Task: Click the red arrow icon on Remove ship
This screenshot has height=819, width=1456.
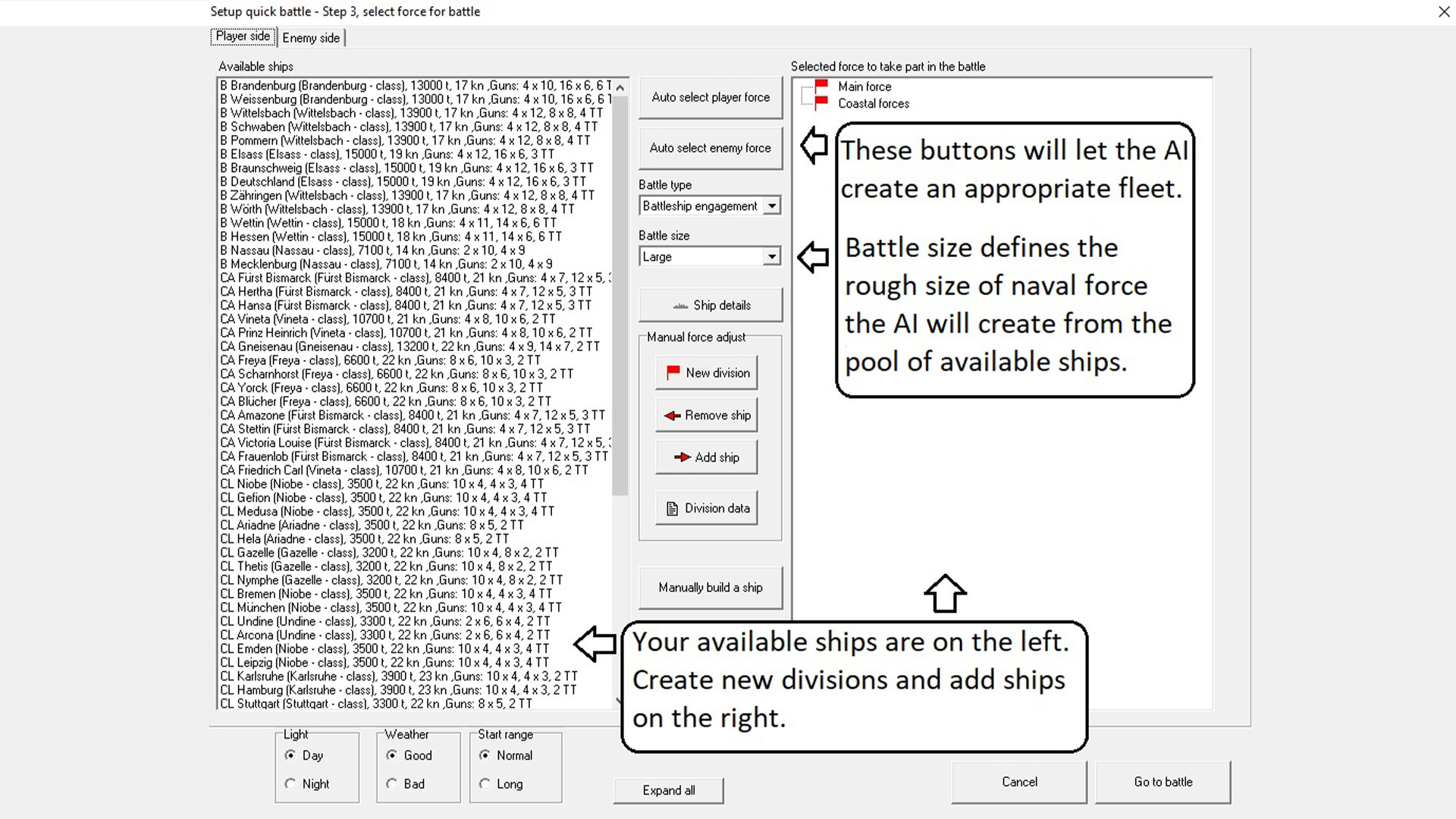Action: (672, 416)
